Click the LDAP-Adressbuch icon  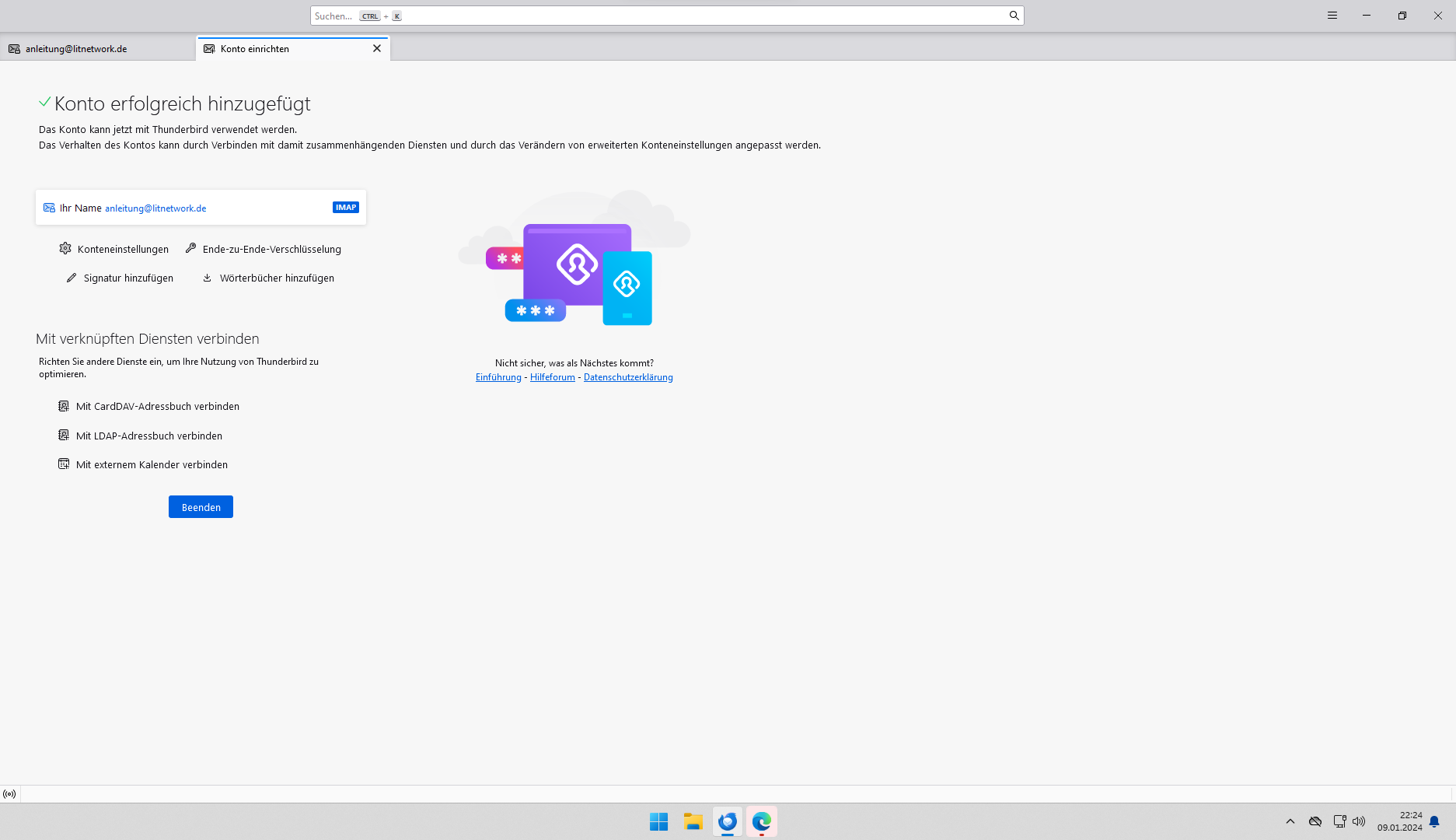pyautogui.click(x=63, y=434)
